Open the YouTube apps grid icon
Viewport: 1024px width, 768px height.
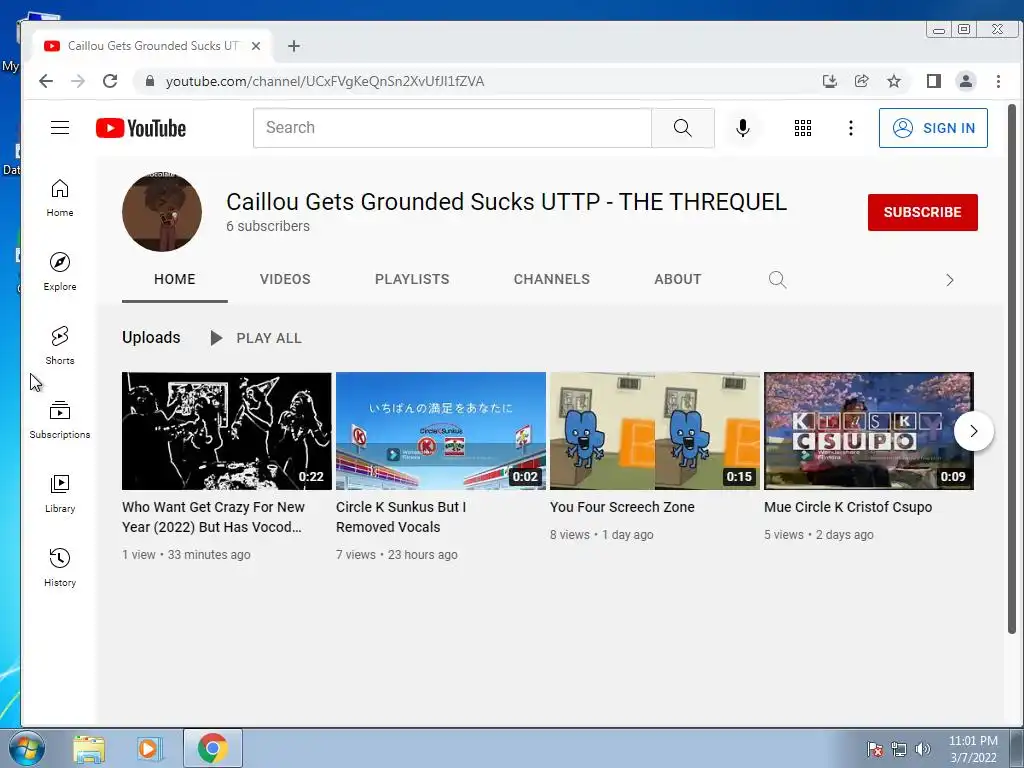[x=803, y=128]
